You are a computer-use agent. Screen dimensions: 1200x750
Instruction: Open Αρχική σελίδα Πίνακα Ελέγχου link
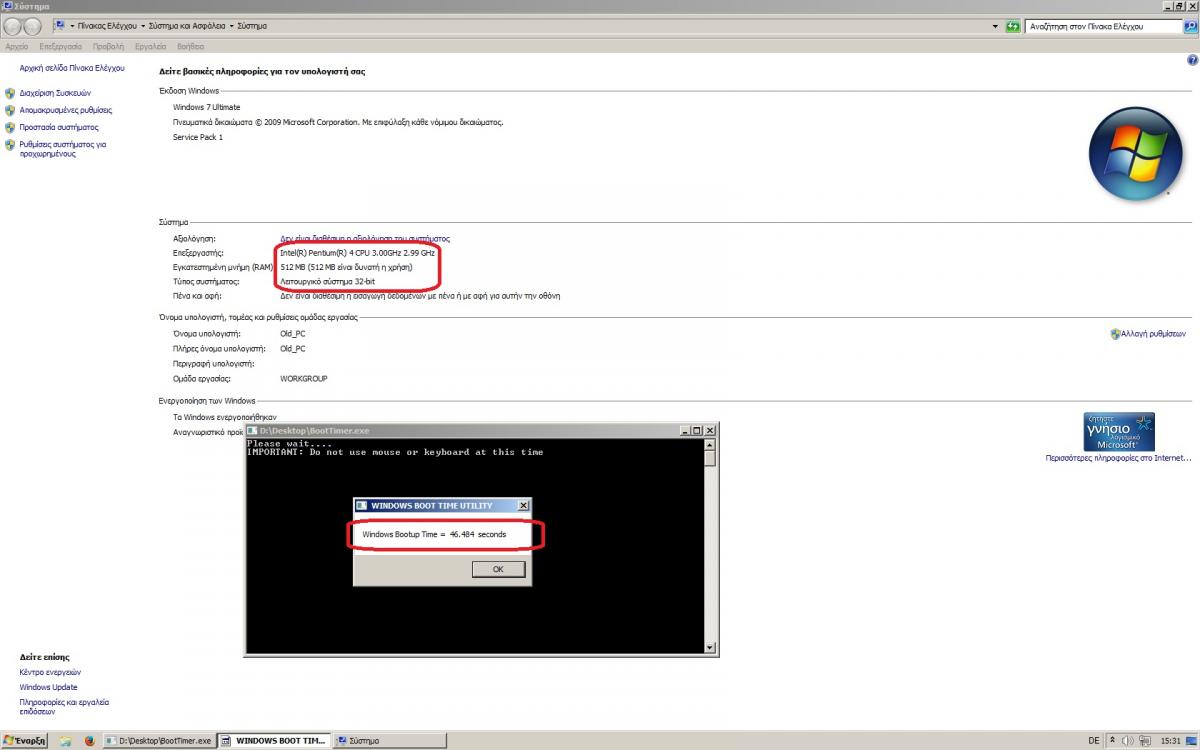pyautogui.click(x=72, y=68)
